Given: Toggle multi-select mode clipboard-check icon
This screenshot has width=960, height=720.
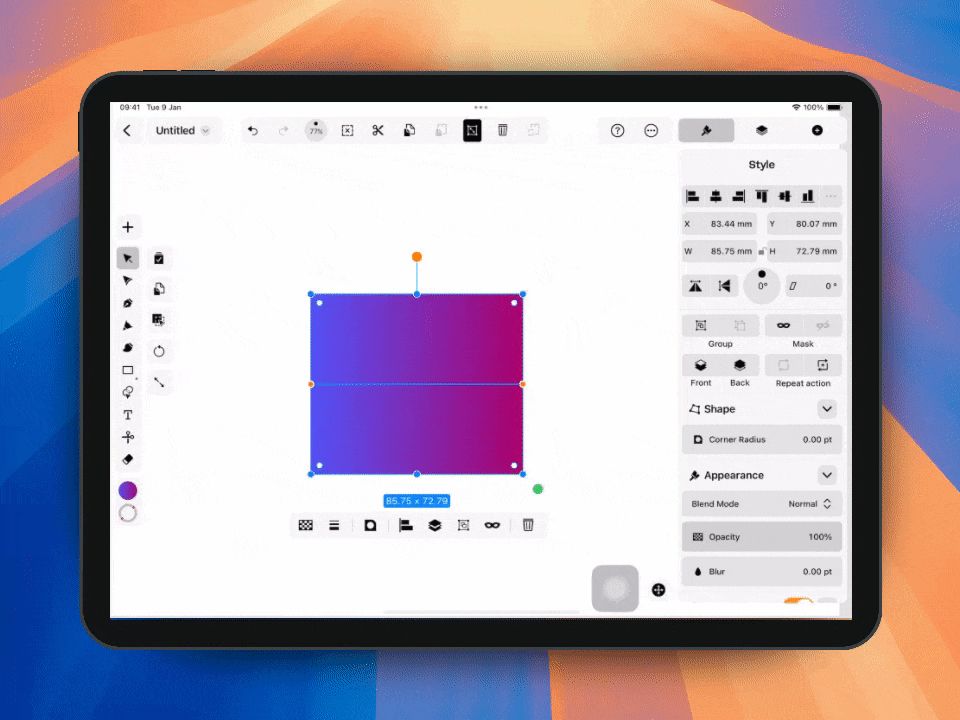Looking at the screenshot, I should [x=159, y=258].
